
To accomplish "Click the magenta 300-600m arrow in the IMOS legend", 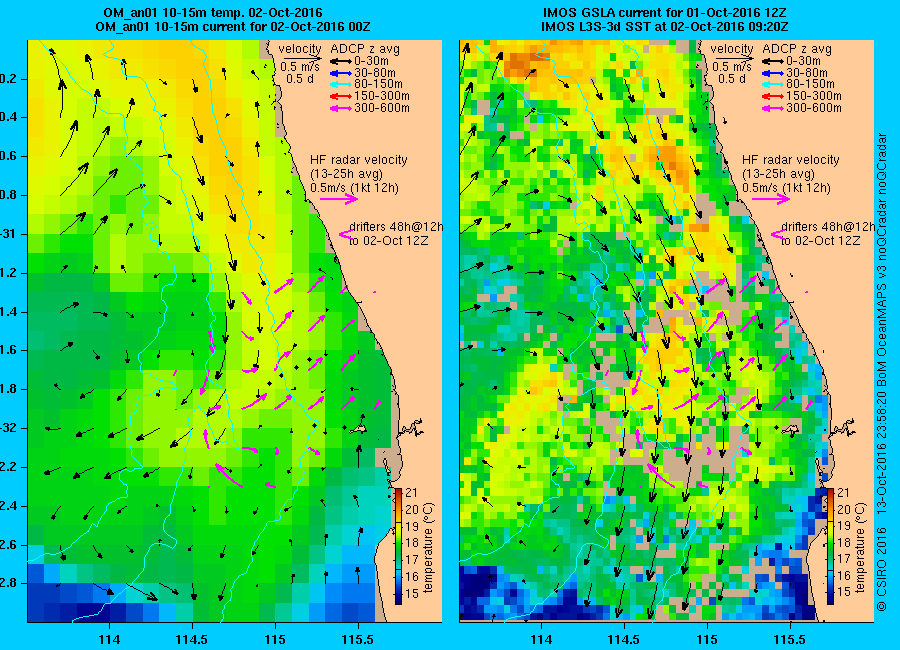I will pyautogui.click(x=773, y=108).
